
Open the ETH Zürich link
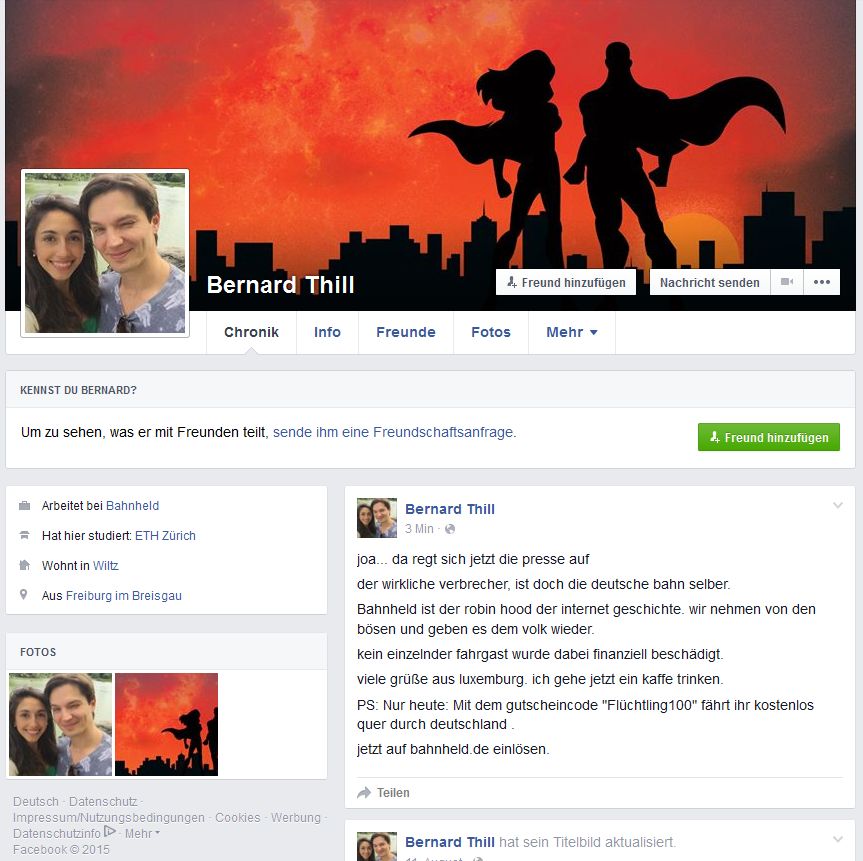165,535
